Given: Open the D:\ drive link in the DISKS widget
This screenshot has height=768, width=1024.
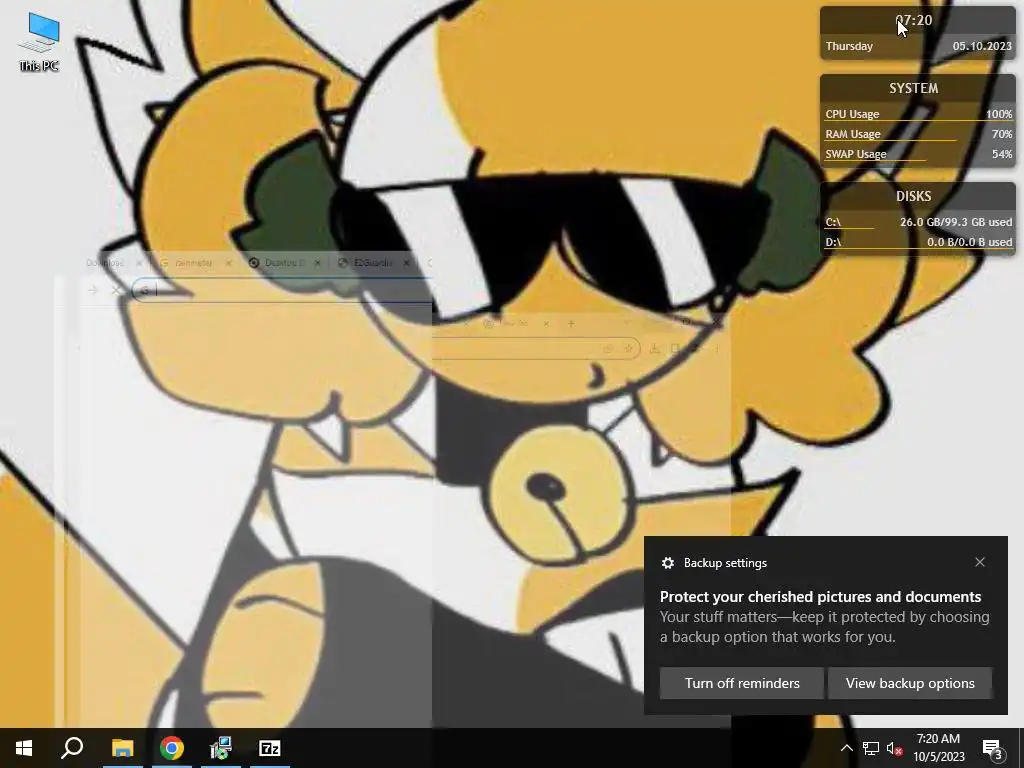Looking at the screenshot, I should tap(833, 242).
